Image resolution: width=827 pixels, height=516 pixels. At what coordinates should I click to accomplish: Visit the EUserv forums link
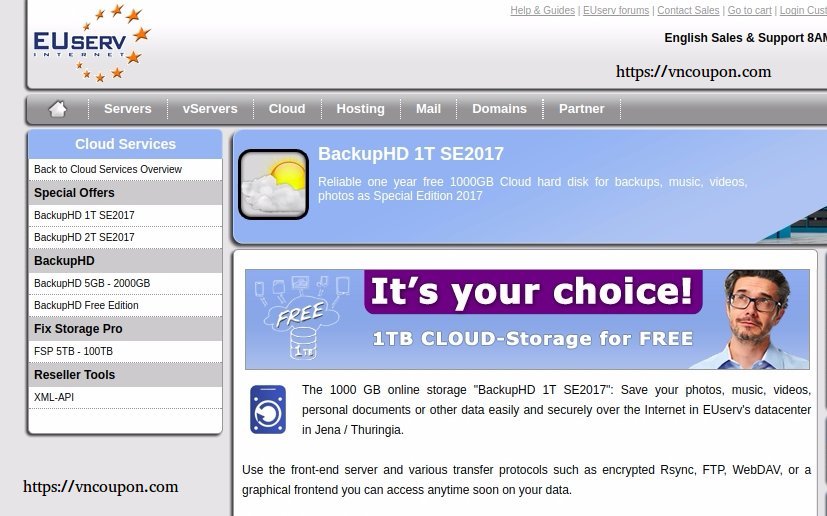(x=616, y=10)
